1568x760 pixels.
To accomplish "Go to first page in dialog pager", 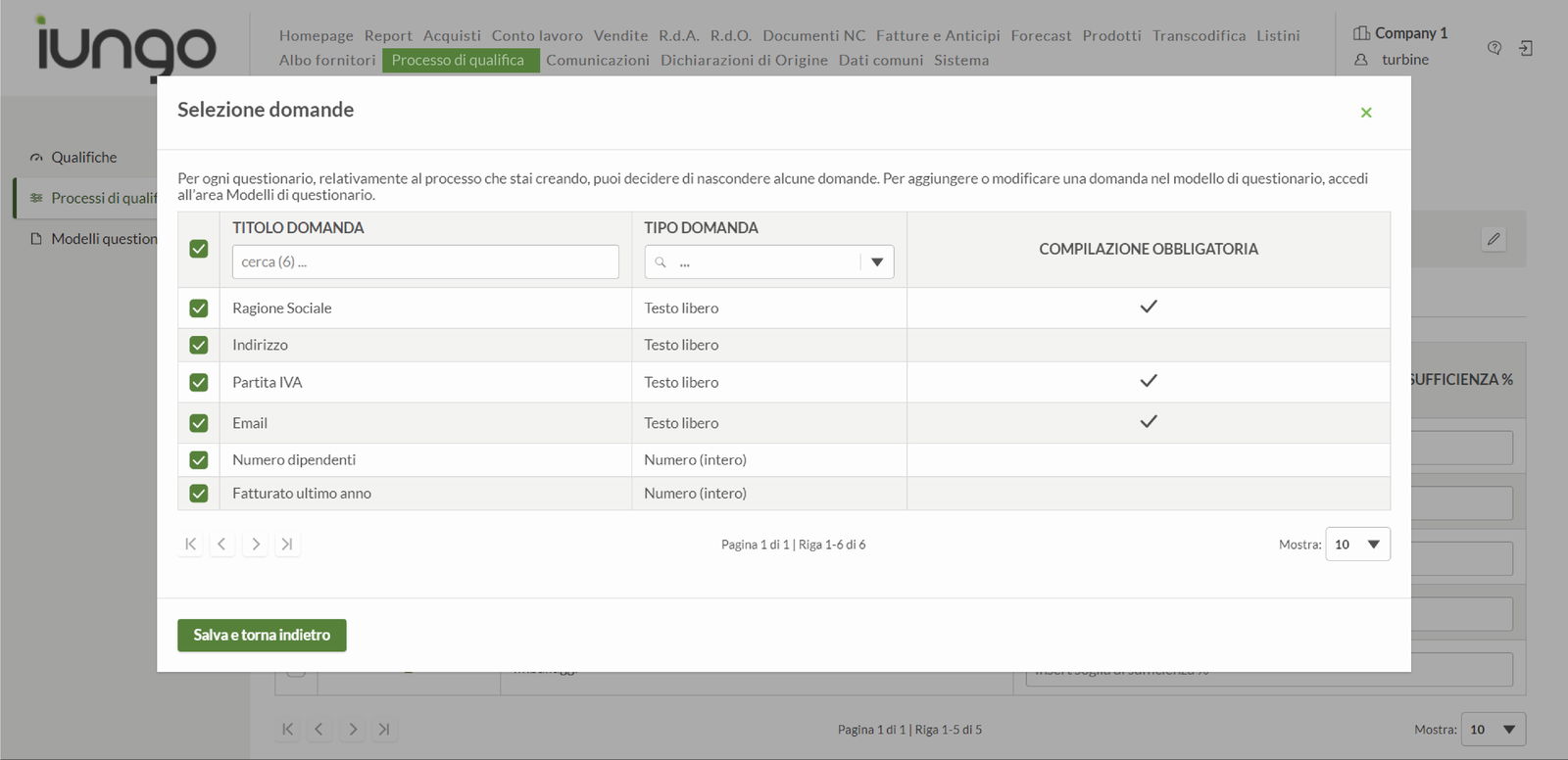I will coord(190,544).
